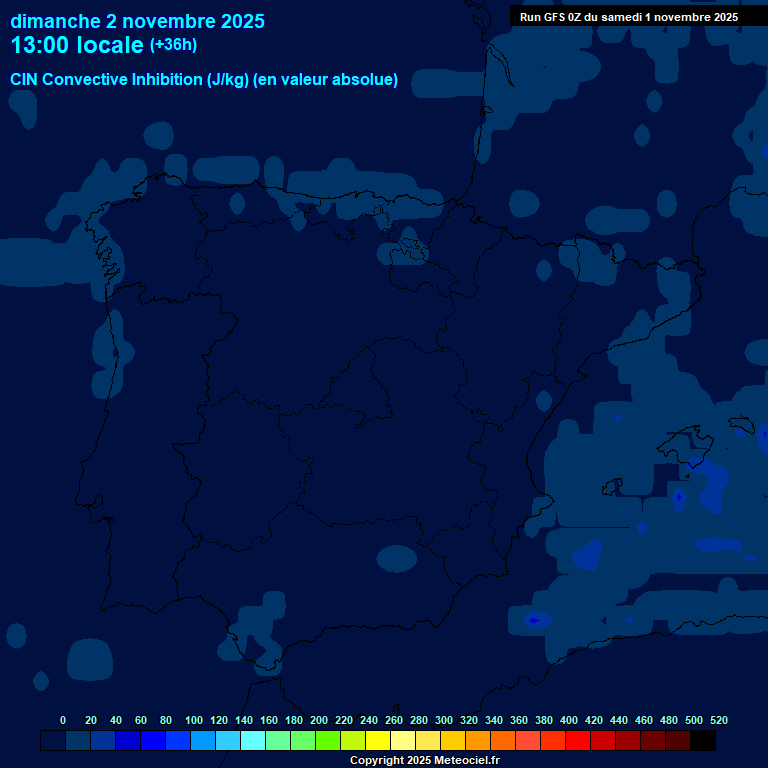
Task: Click the legend value "400"
Action: point(569,720)
